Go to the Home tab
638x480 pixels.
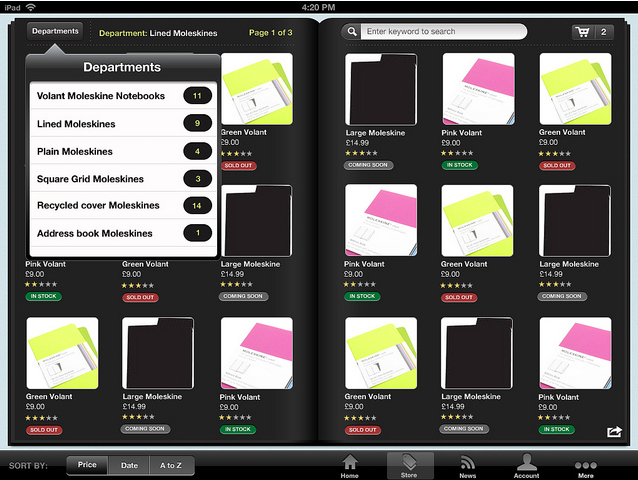click(x=350, y=466)
